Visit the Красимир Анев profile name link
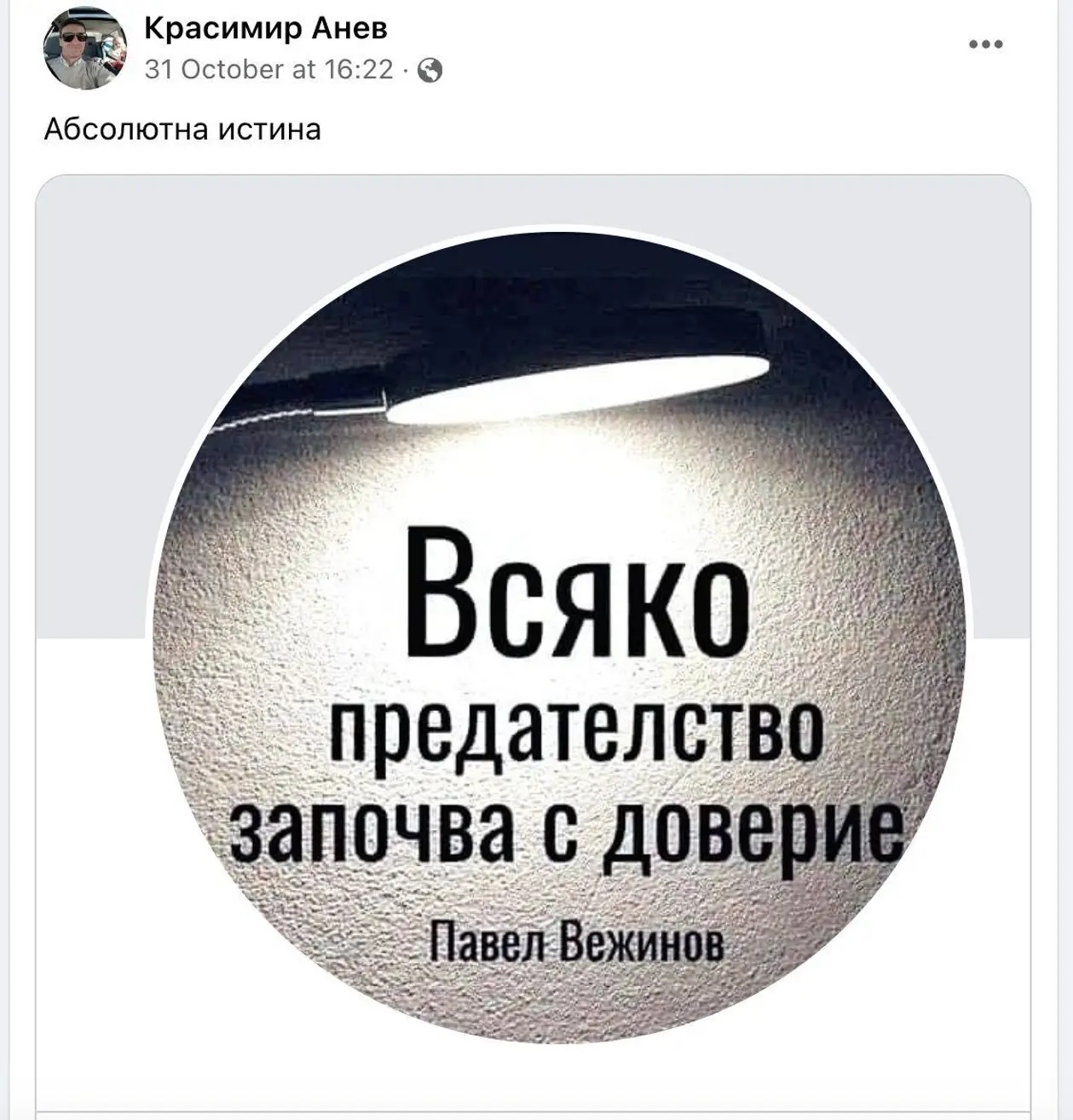The image size is (1073, 1120). click(266, 28)
